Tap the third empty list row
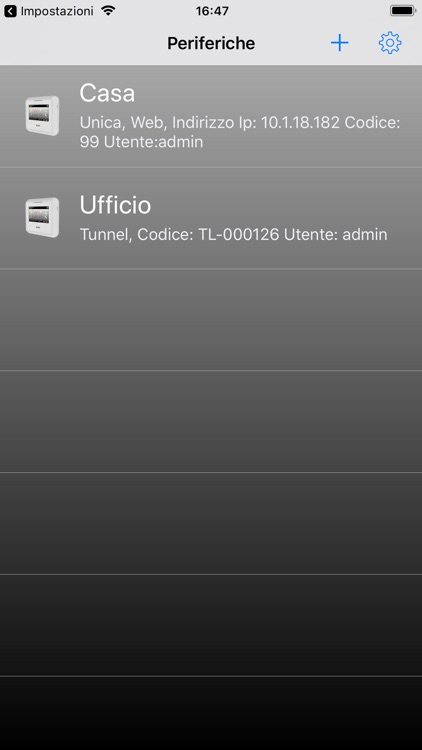This screenshot has height=750, width=422. point(211,523)
